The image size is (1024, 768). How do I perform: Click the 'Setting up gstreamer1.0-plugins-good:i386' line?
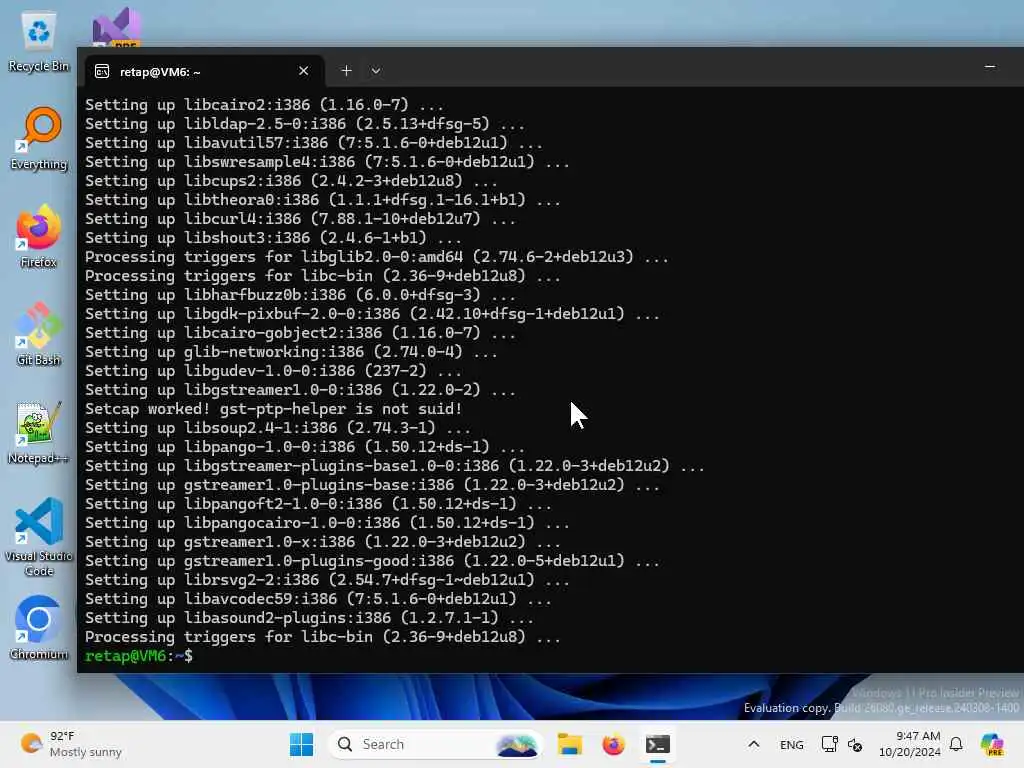coord(372,561)
